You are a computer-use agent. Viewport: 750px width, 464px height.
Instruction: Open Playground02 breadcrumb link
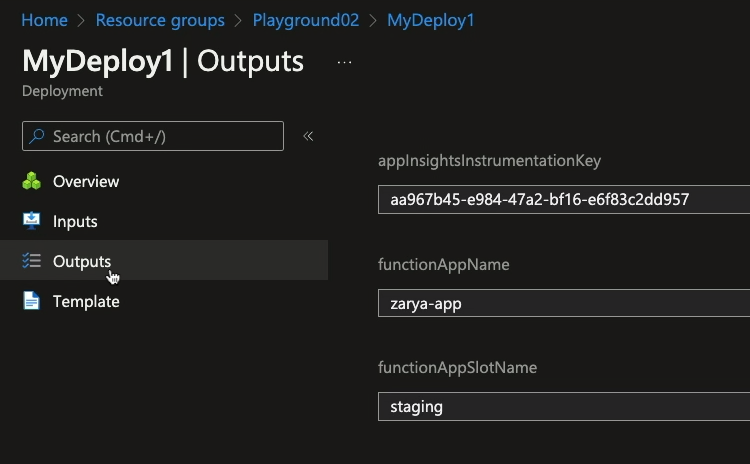[x=306, y=20]
